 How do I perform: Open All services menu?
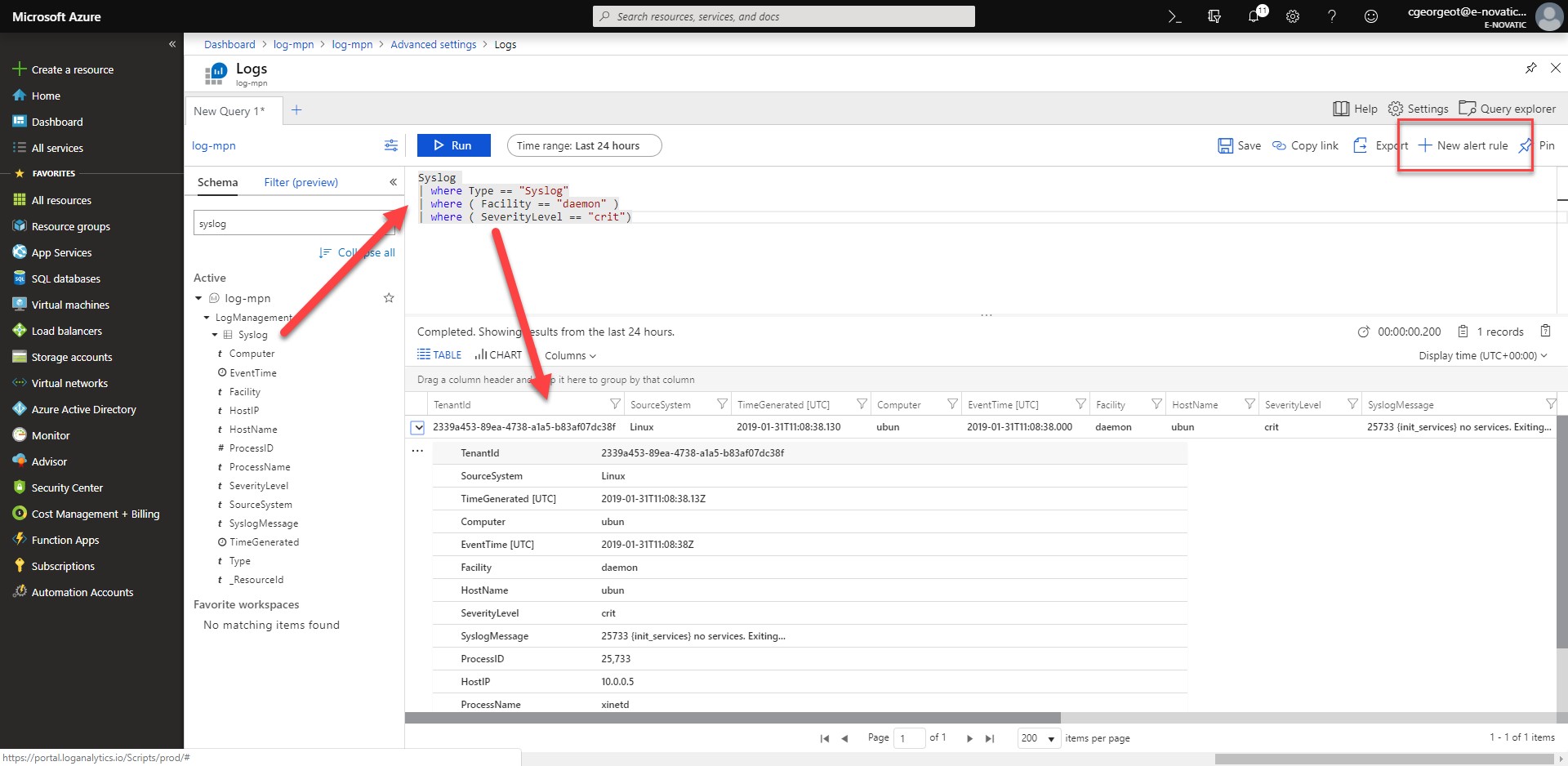[57, 148]
